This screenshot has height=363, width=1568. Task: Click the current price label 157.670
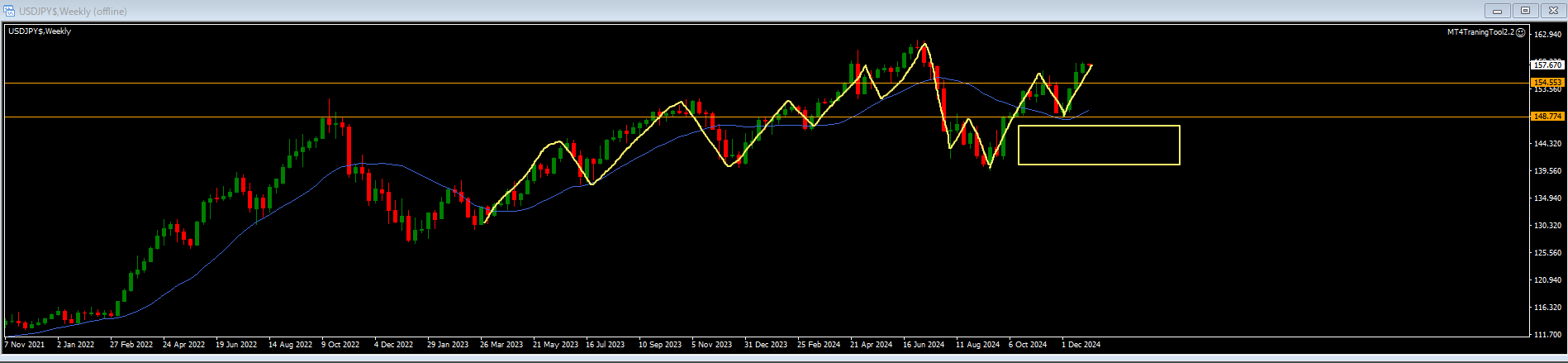tap(1547, 64)
